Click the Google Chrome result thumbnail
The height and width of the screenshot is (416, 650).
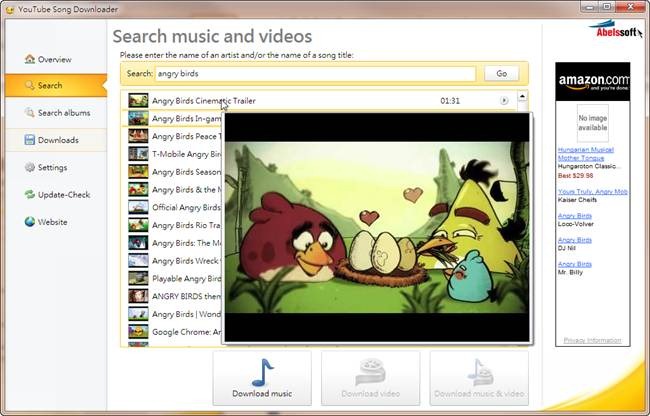tap(138, 332)
